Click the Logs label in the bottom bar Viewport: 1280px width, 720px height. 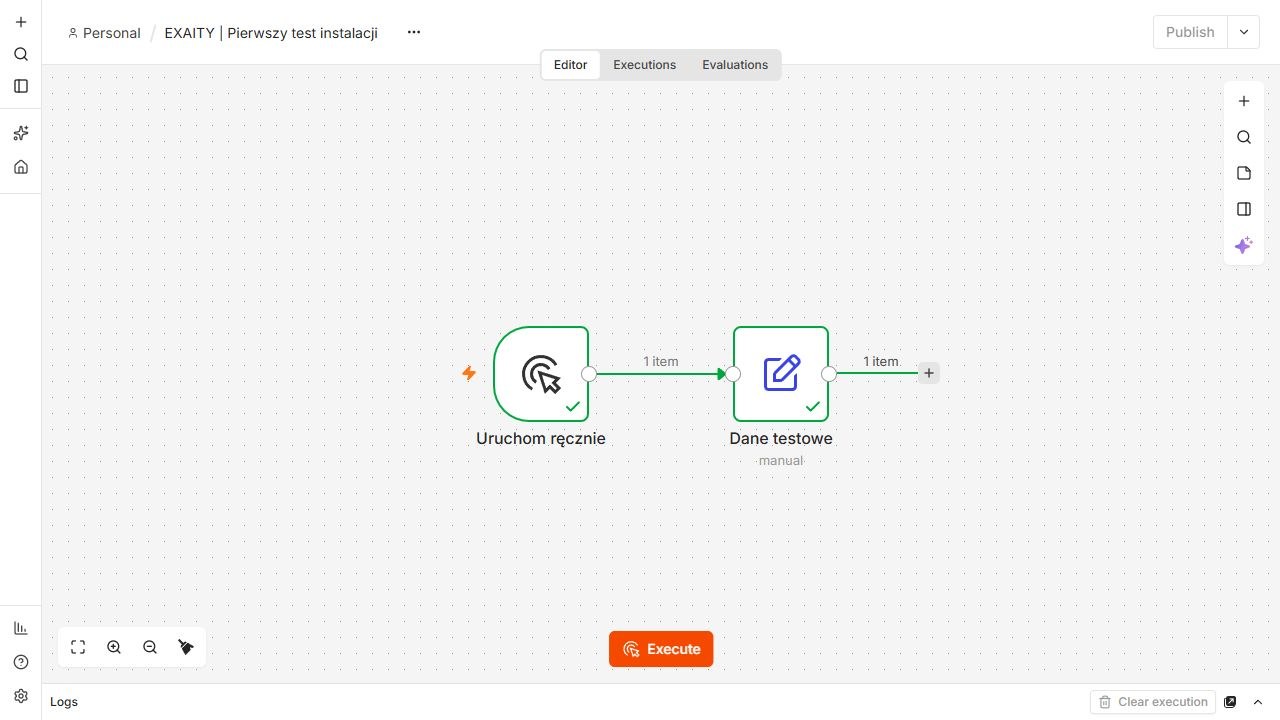(64, 702)
